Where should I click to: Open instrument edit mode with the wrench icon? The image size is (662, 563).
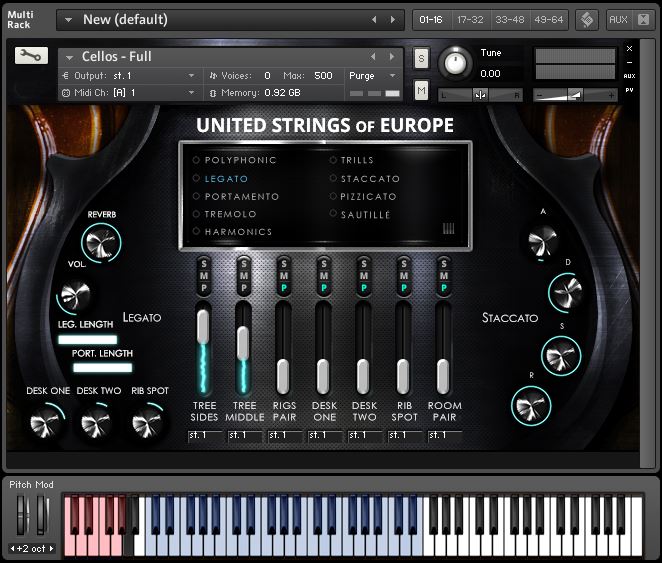point(31,56)
